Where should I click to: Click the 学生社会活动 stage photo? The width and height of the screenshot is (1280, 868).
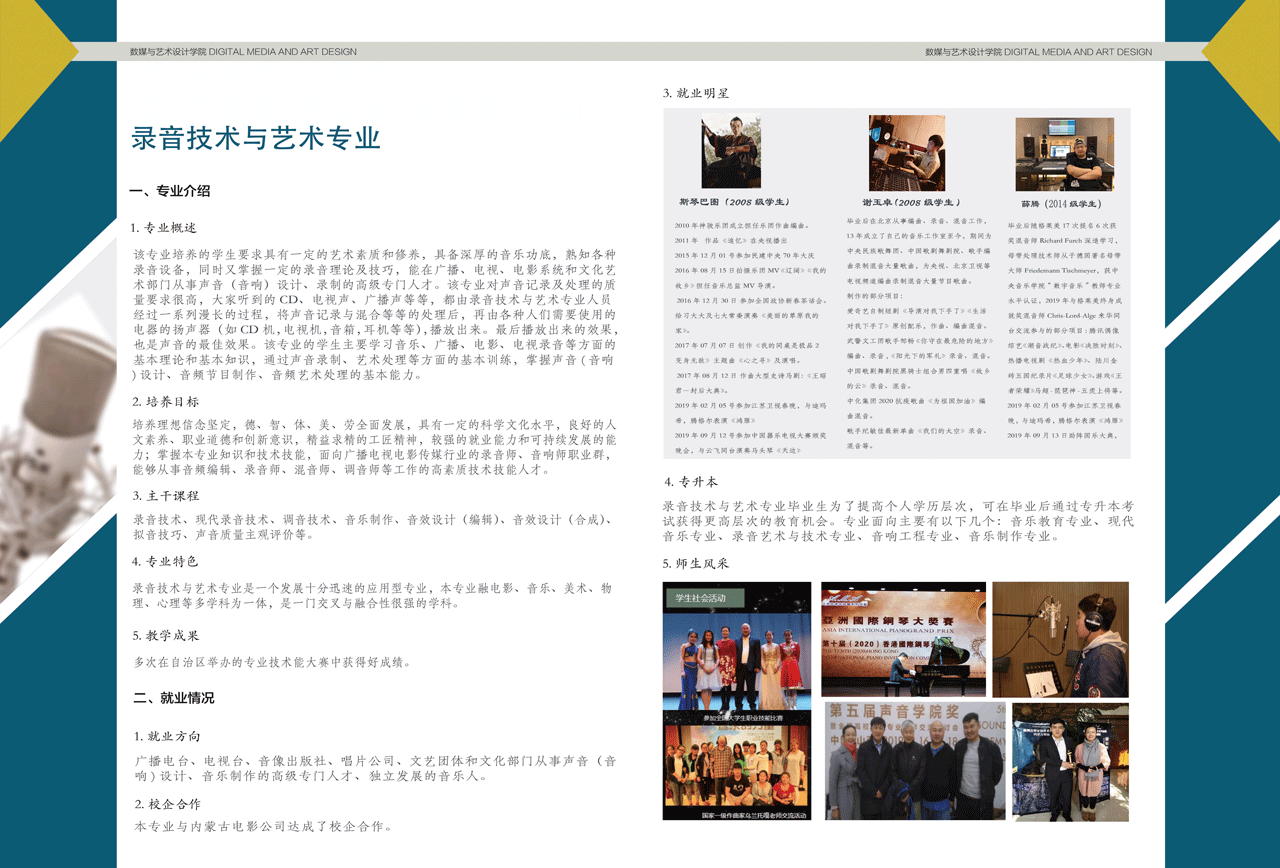[737, 646]
